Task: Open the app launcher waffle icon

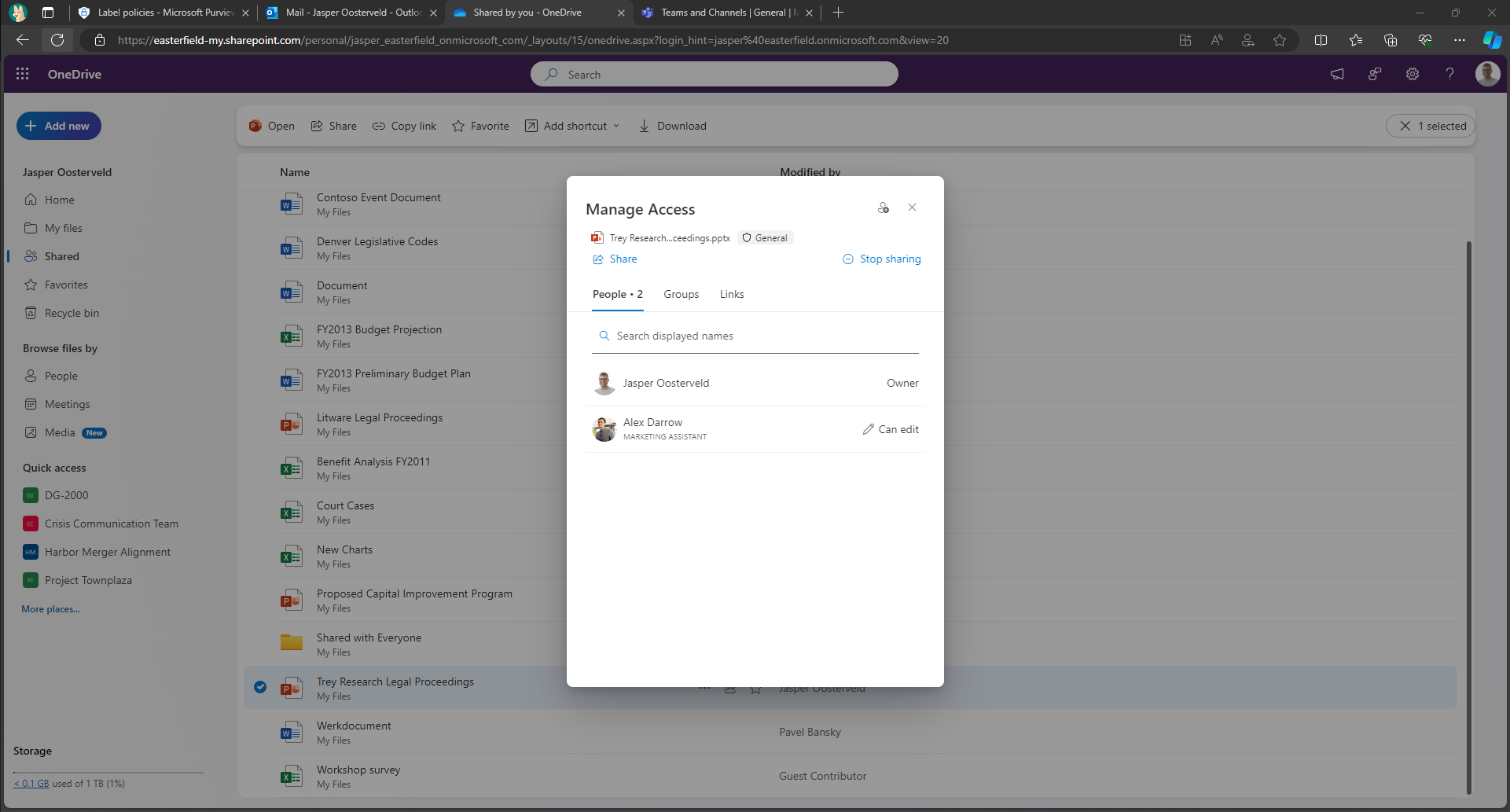Action: [x=23, y=74]
